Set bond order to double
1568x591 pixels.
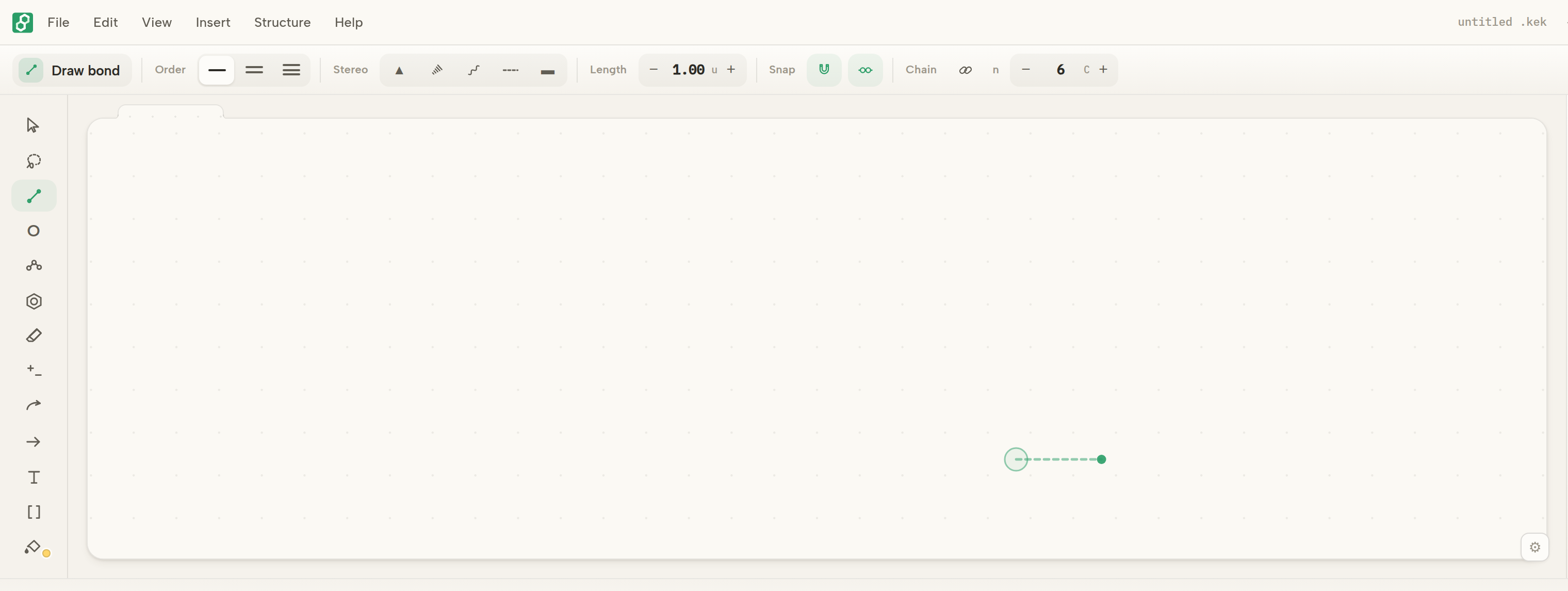254,70
